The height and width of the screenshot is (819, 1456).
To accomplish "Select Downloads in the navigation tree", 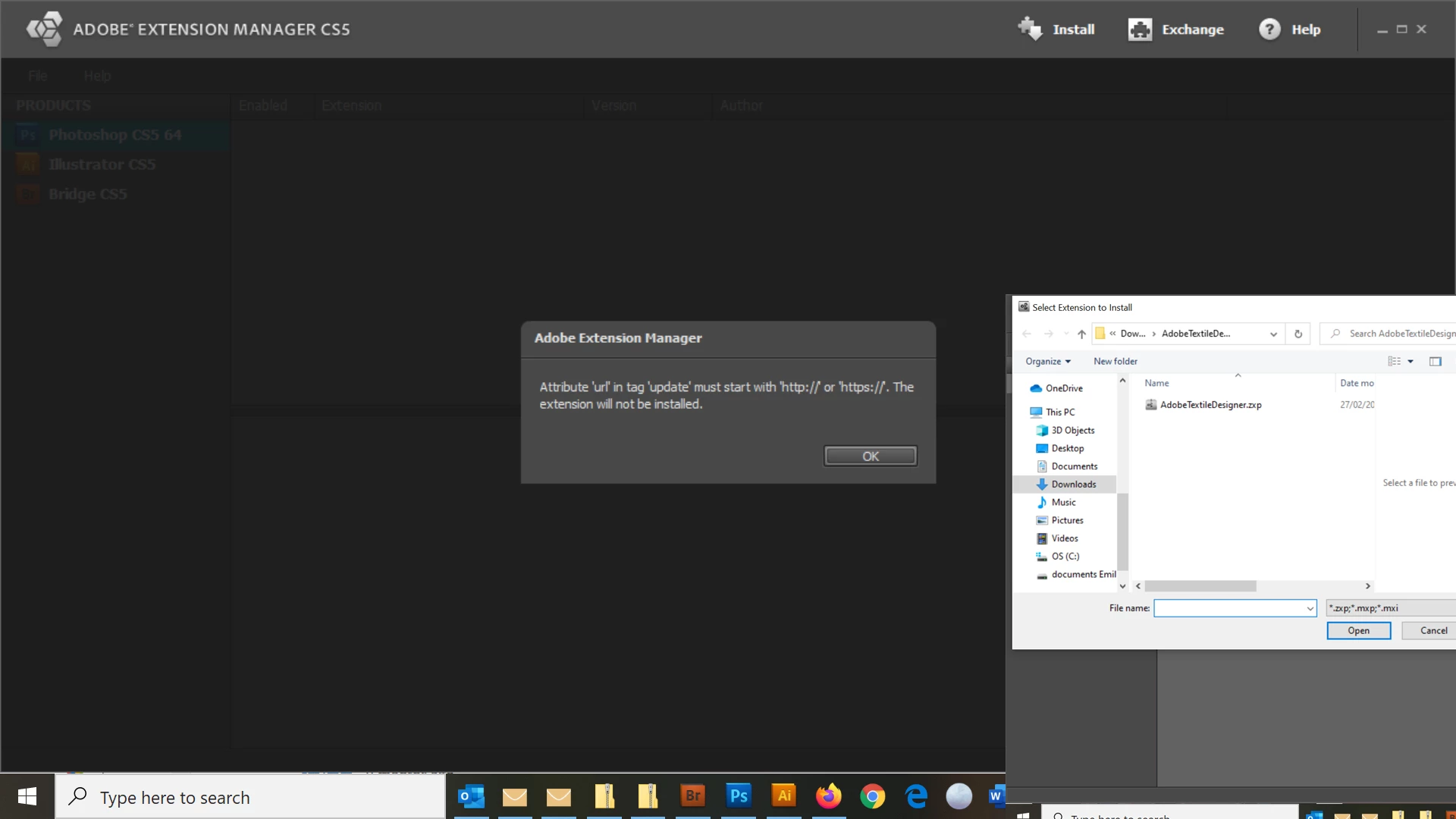I will pyautogui.click(x=1073, y=484).
